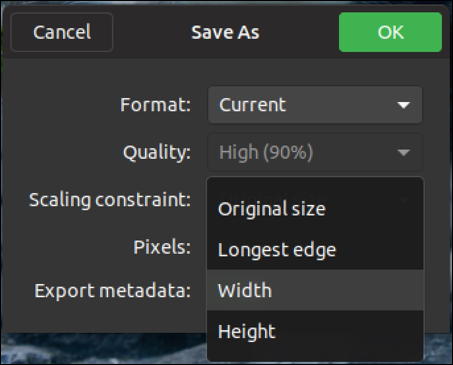Click the Format: label

[155, 105]
